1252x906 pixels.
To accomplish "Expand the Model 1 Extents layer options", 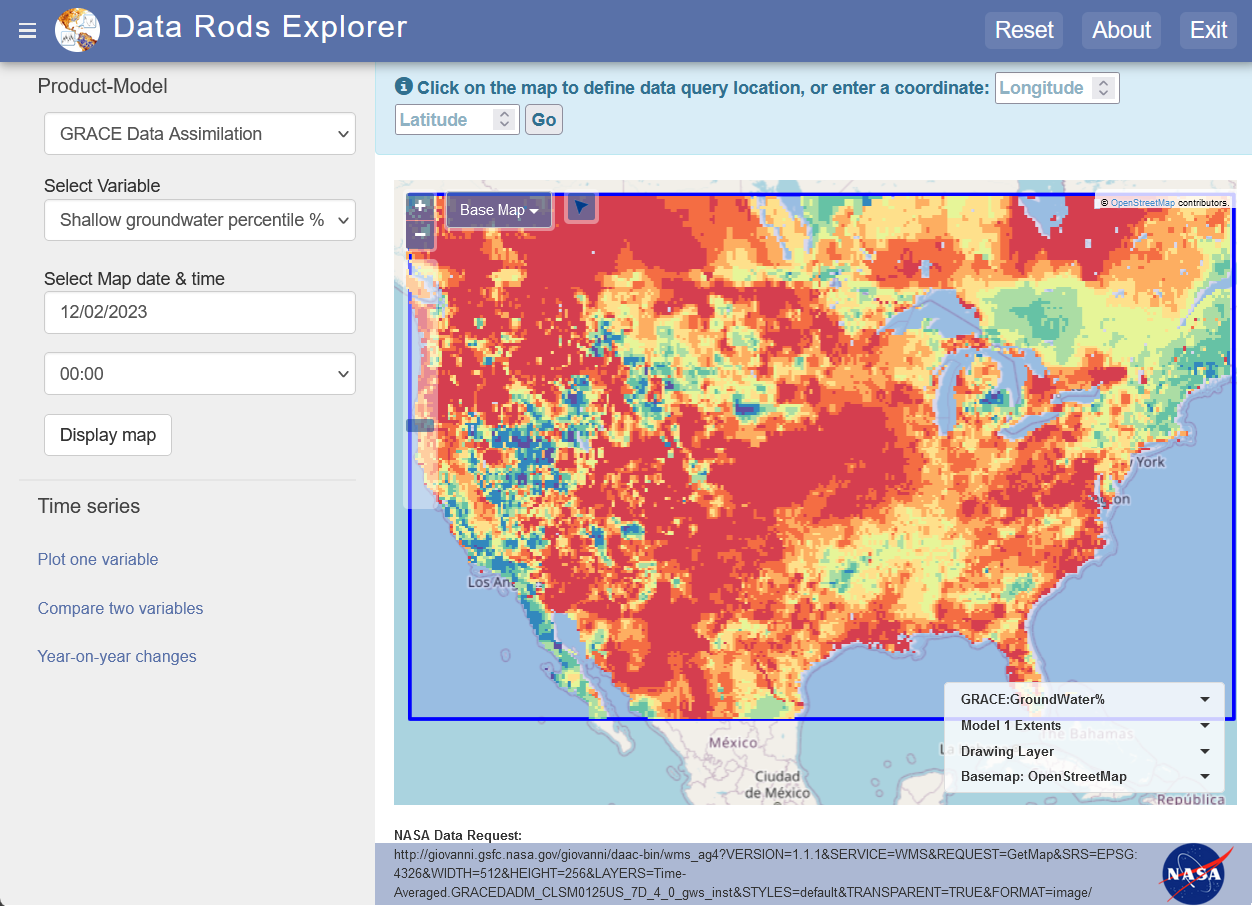I will coord(1205,725).
